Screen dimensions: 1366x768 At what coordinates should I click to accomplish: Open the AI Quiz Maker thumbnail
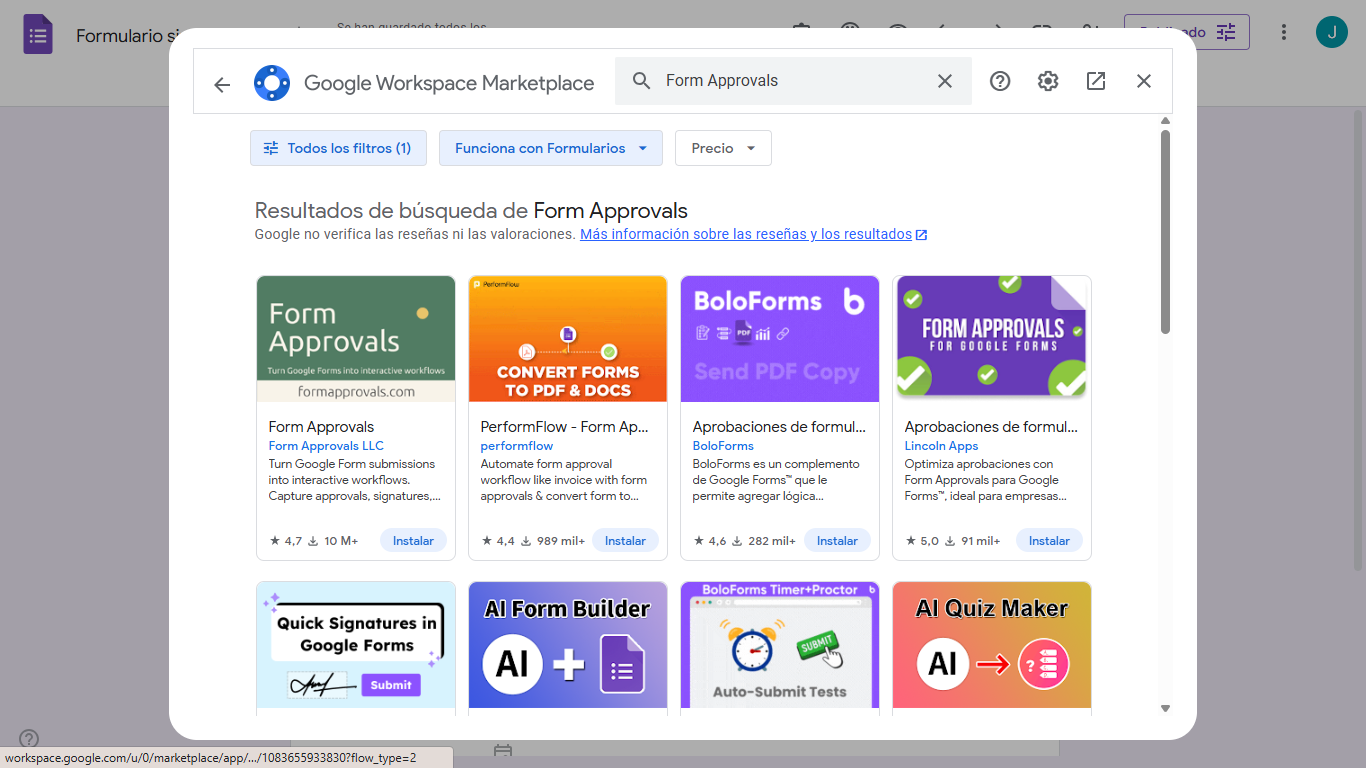coord(992,645)
